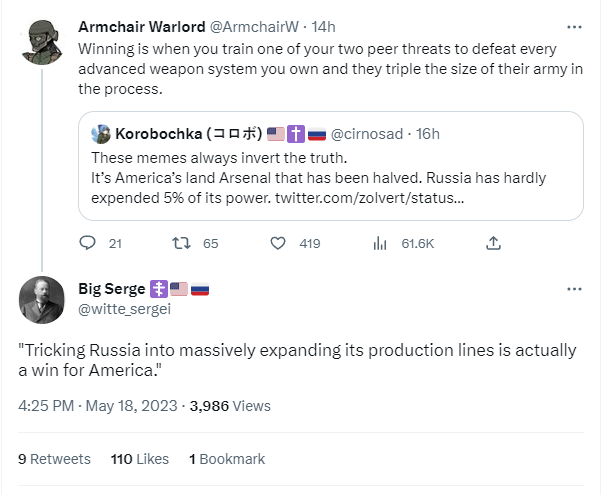This screenshot has width=610, height=495.
Task: Open the Big Serge display name link
Action: (x=113, y=290)
